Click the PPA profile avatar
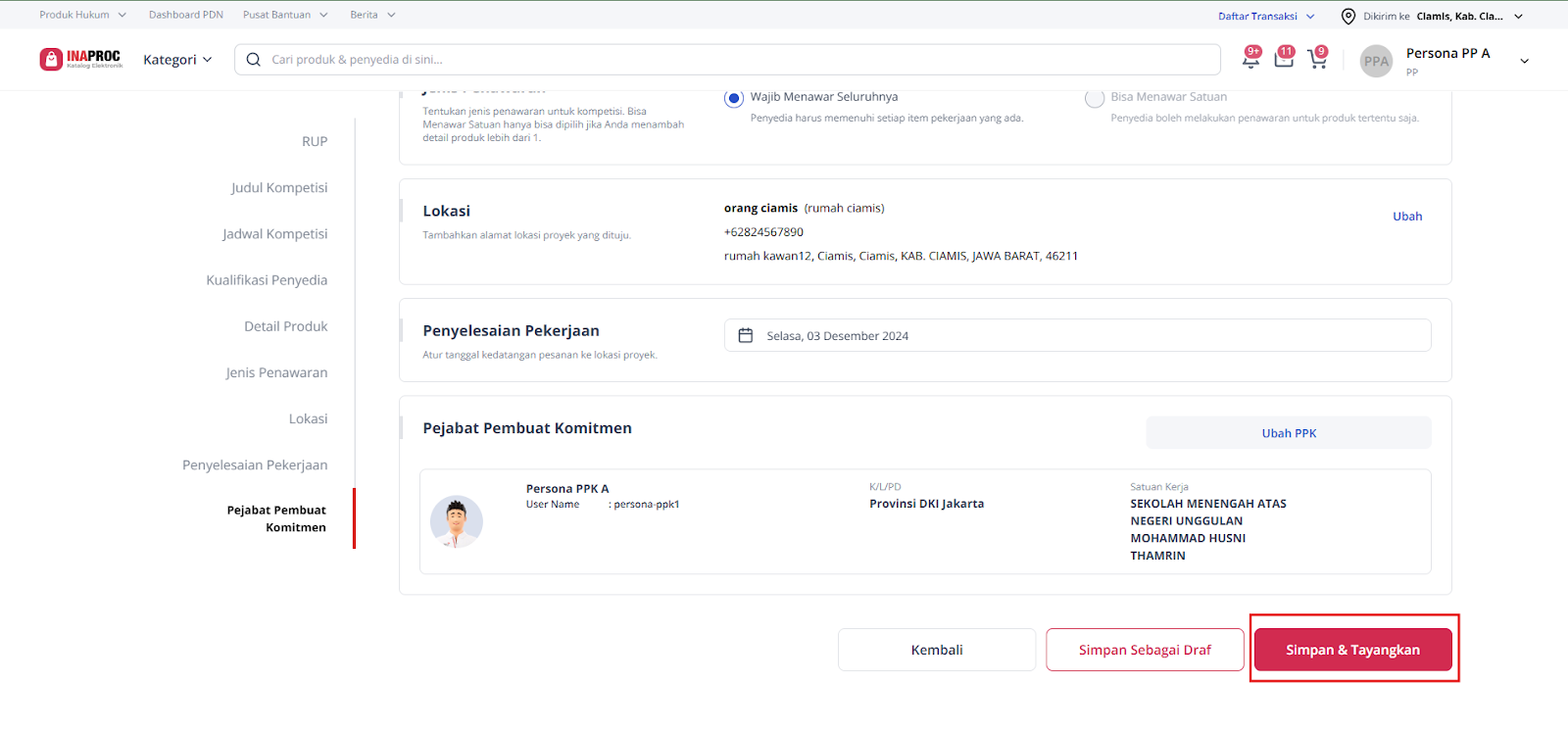This screenshot has height=733, width=1568. point(1376,61)
